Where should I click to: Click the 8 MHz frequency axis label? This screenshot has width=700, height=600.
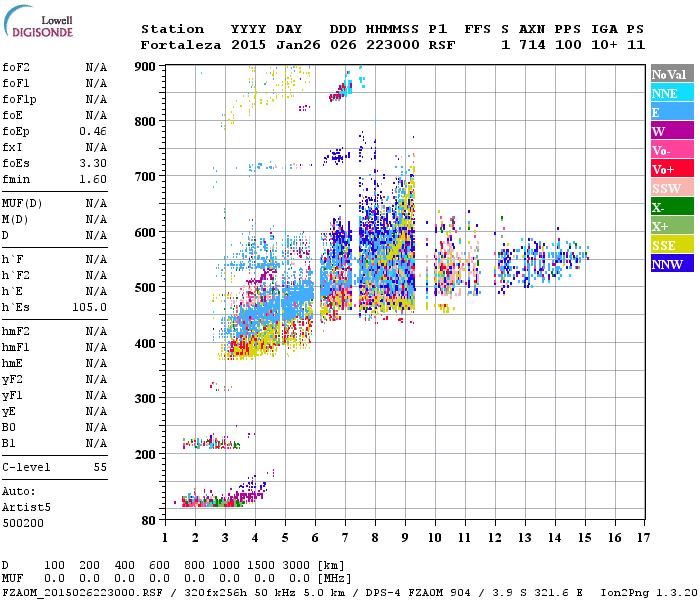pyautogui.click(x=375, y=538)
